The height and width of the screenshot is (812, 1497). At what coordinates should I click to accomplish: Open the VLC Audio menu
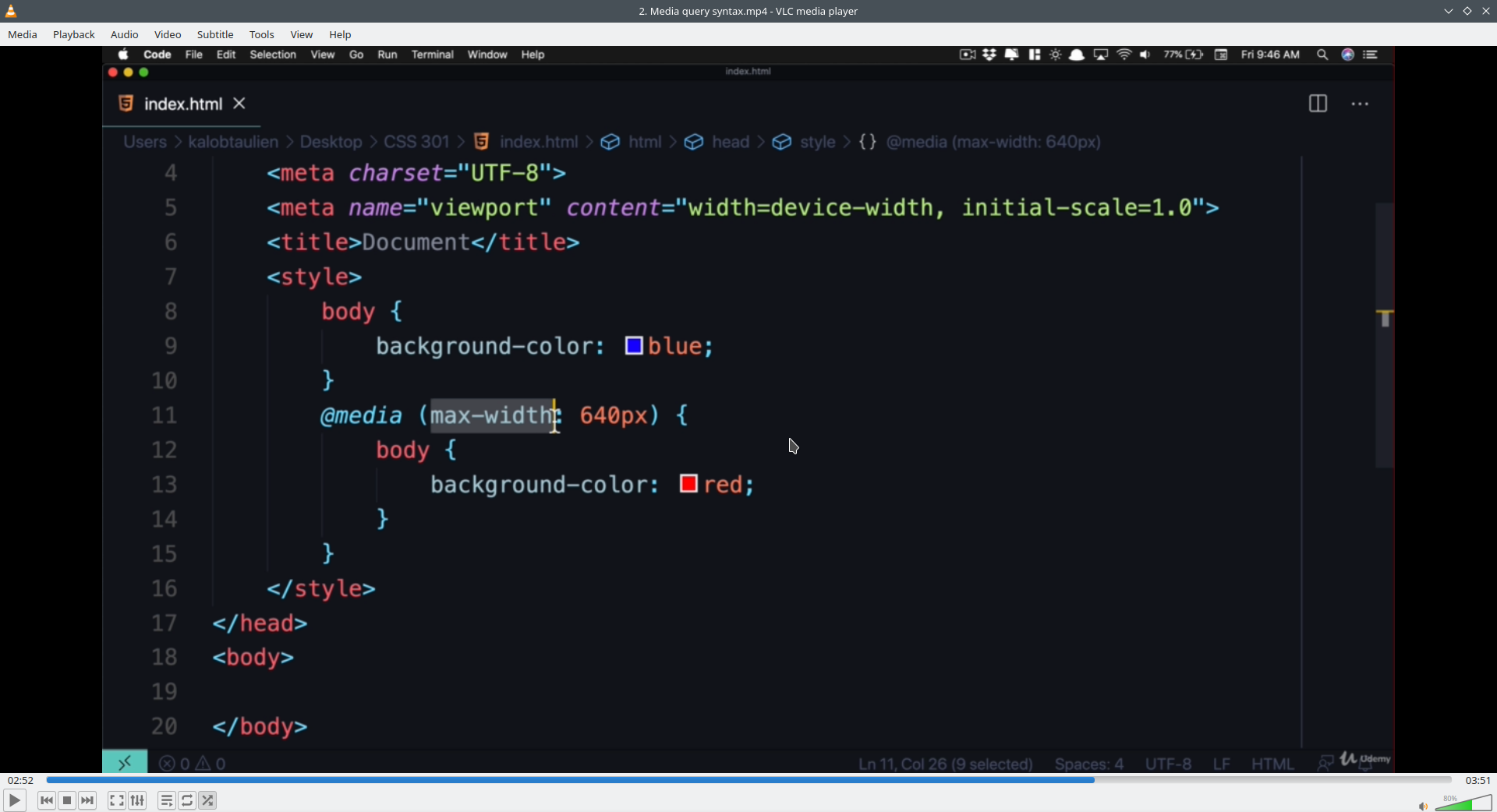pos(125,34)
